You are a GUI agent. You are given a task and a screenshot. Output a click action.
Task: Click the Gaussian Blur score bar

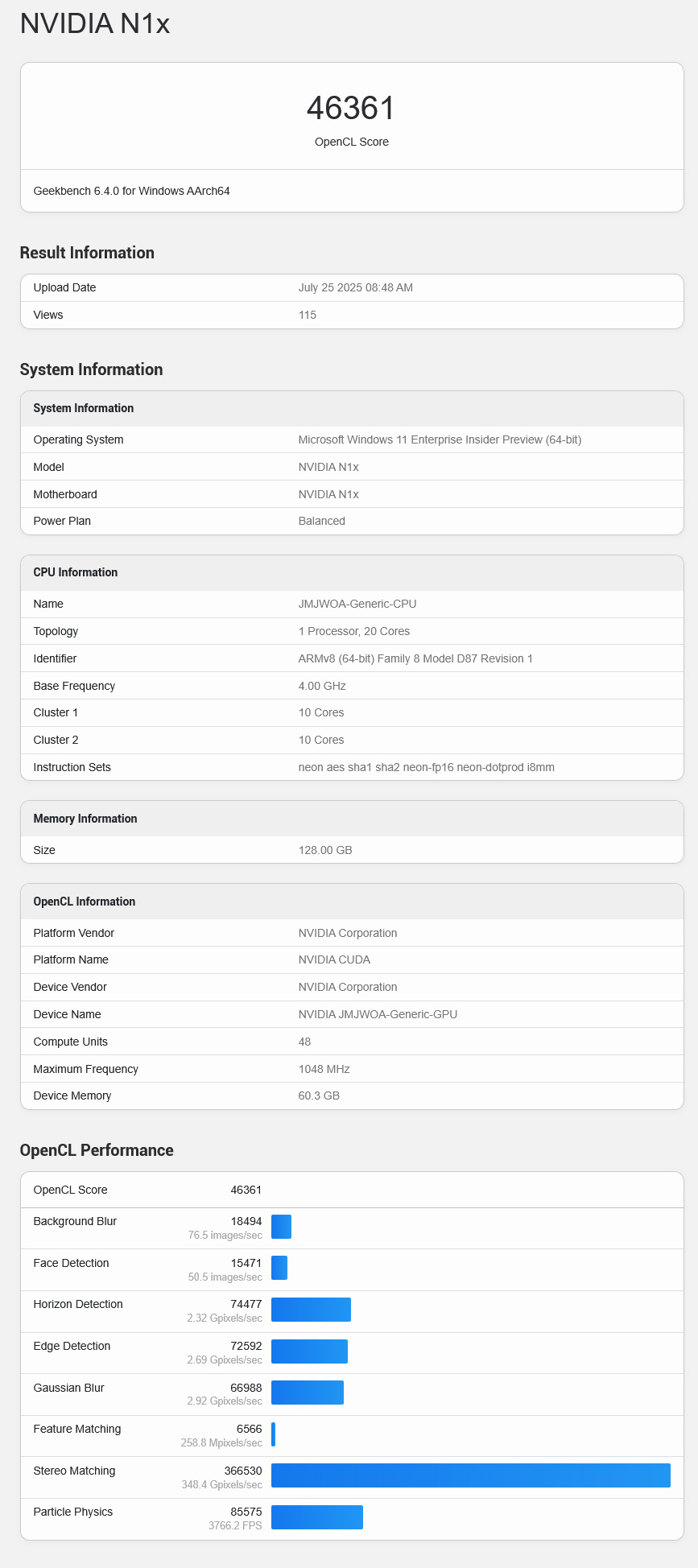coord(308,1392)
